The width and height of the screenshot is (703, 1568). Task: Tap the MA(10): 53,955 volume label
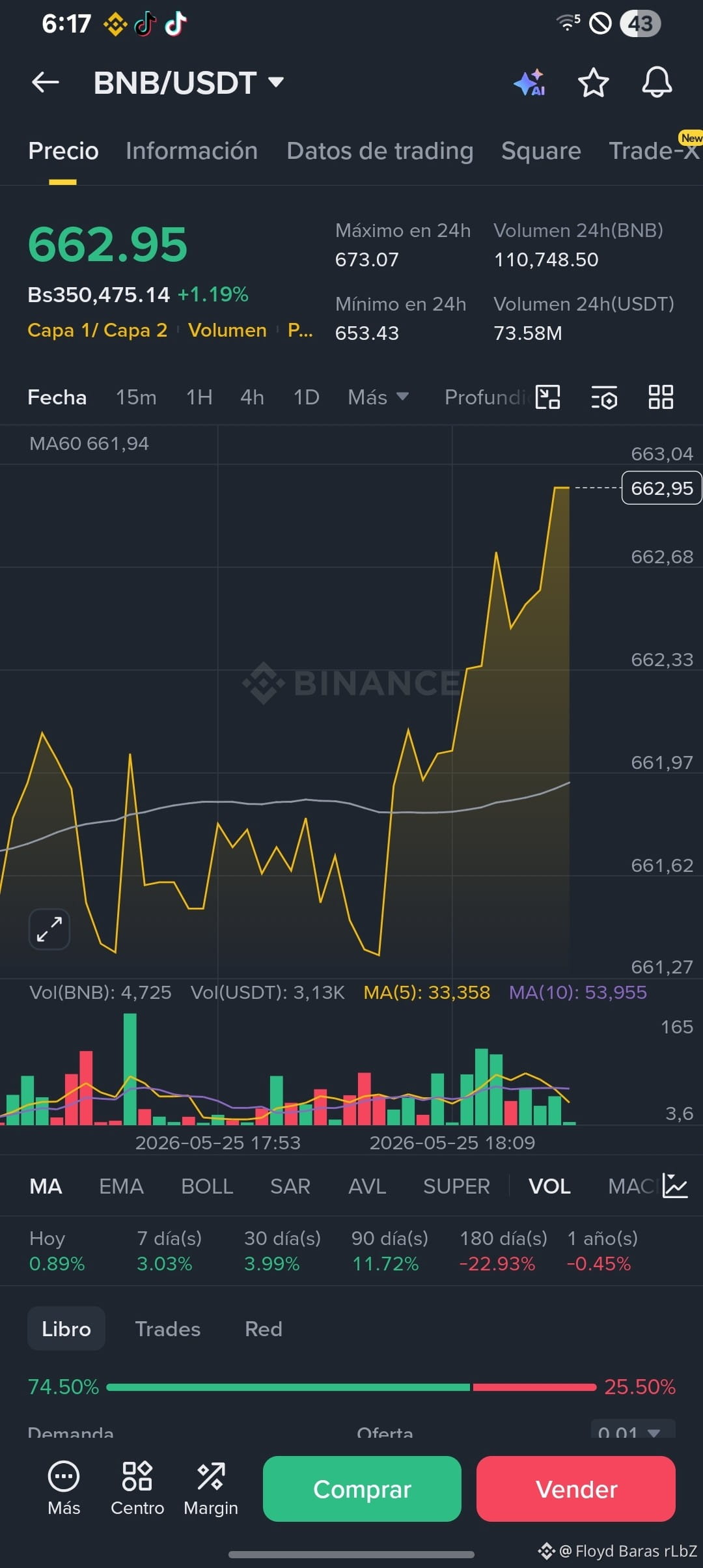click(x=578, y=992)
